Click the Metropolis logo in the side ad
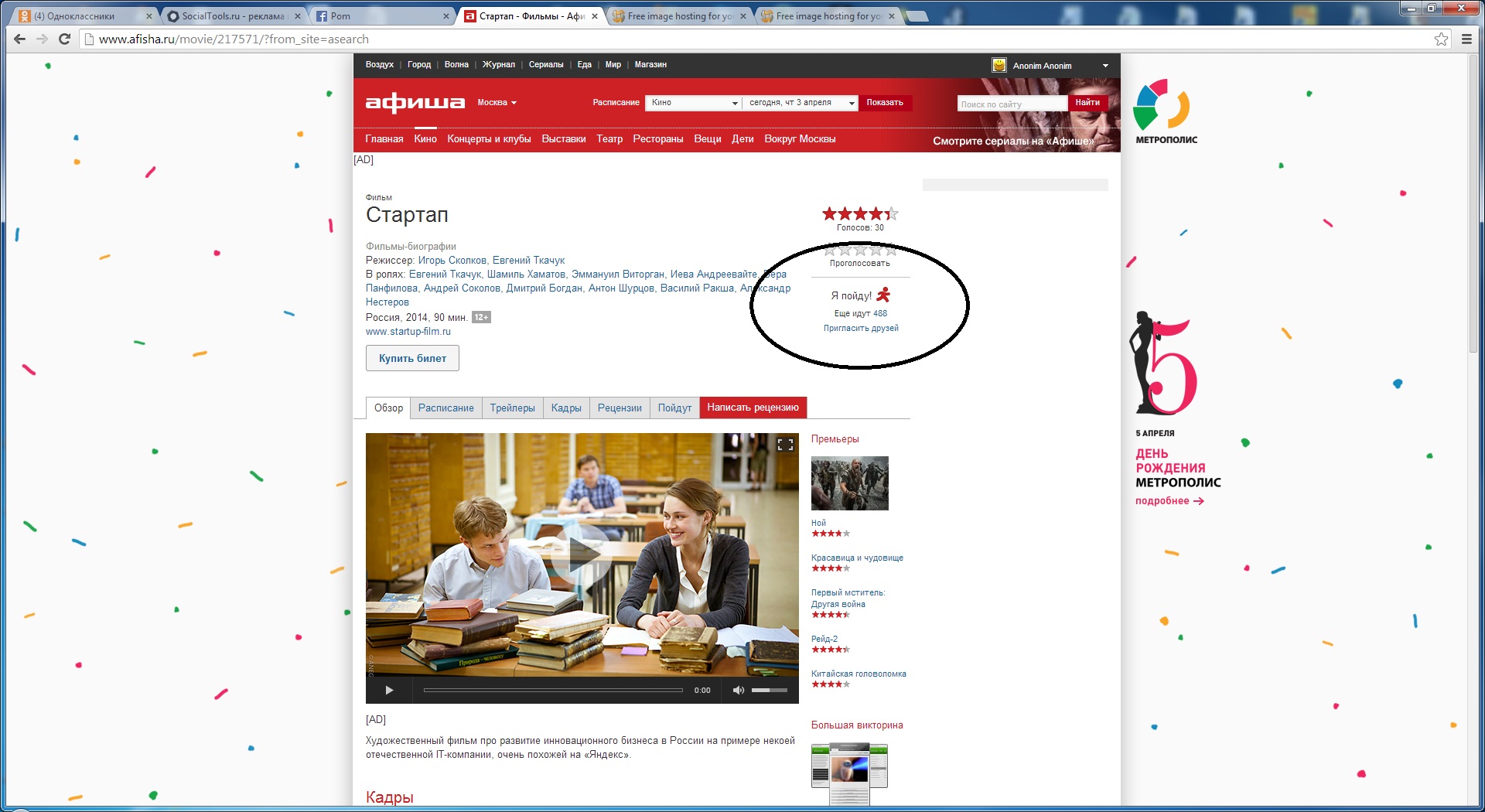This screenshot has width=1485, height=812. pyautogui.click(x=1166, y=111)
